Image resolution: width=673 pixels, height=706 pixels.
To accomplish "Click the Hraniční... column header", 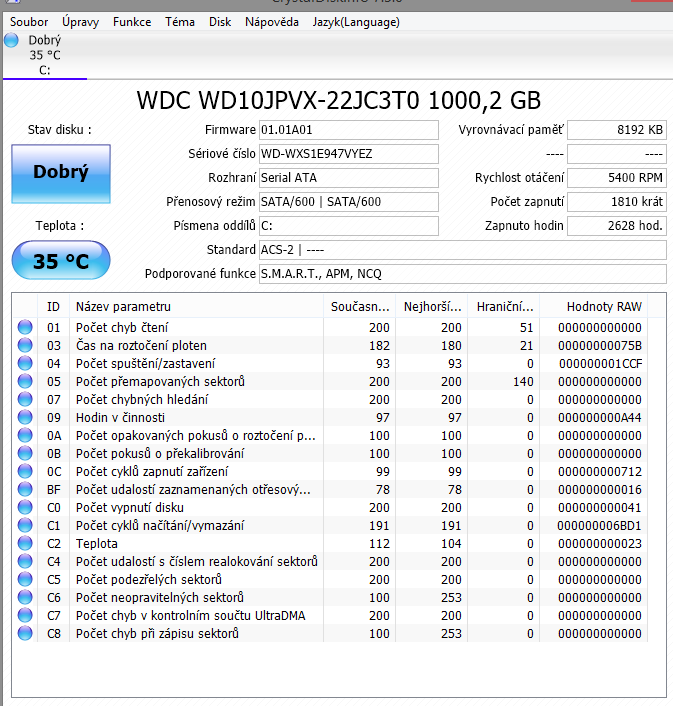I will [504, 307].
